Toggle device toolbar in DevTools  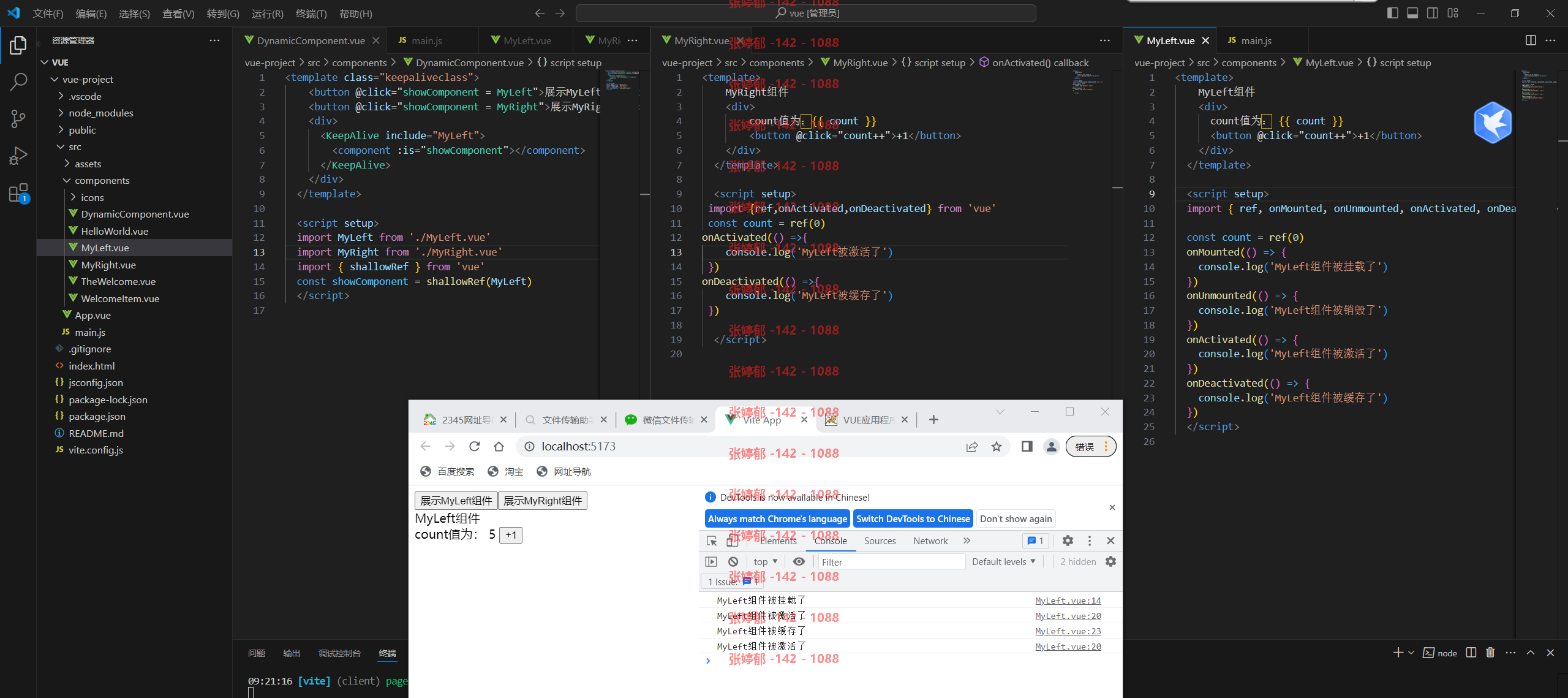coord(732,541)
